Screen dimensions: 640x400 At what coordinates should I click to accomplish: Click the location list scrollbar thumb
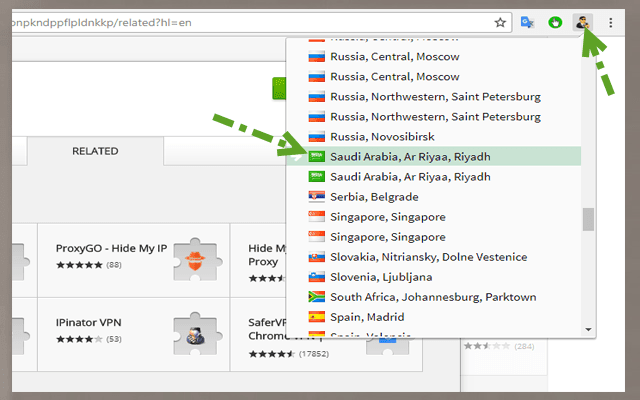(x=589, y=219)
